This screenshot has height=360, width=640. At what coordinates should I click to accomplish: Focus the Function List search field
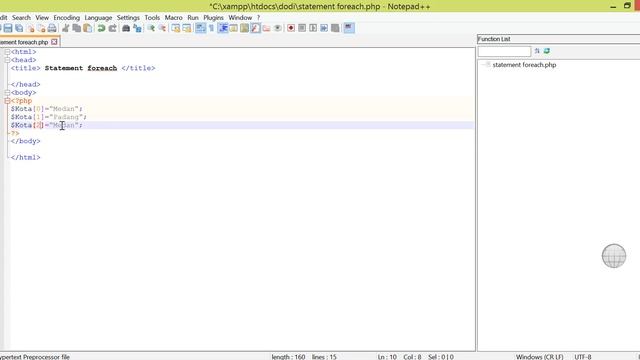pyautogui.click(x=504, y=51)
